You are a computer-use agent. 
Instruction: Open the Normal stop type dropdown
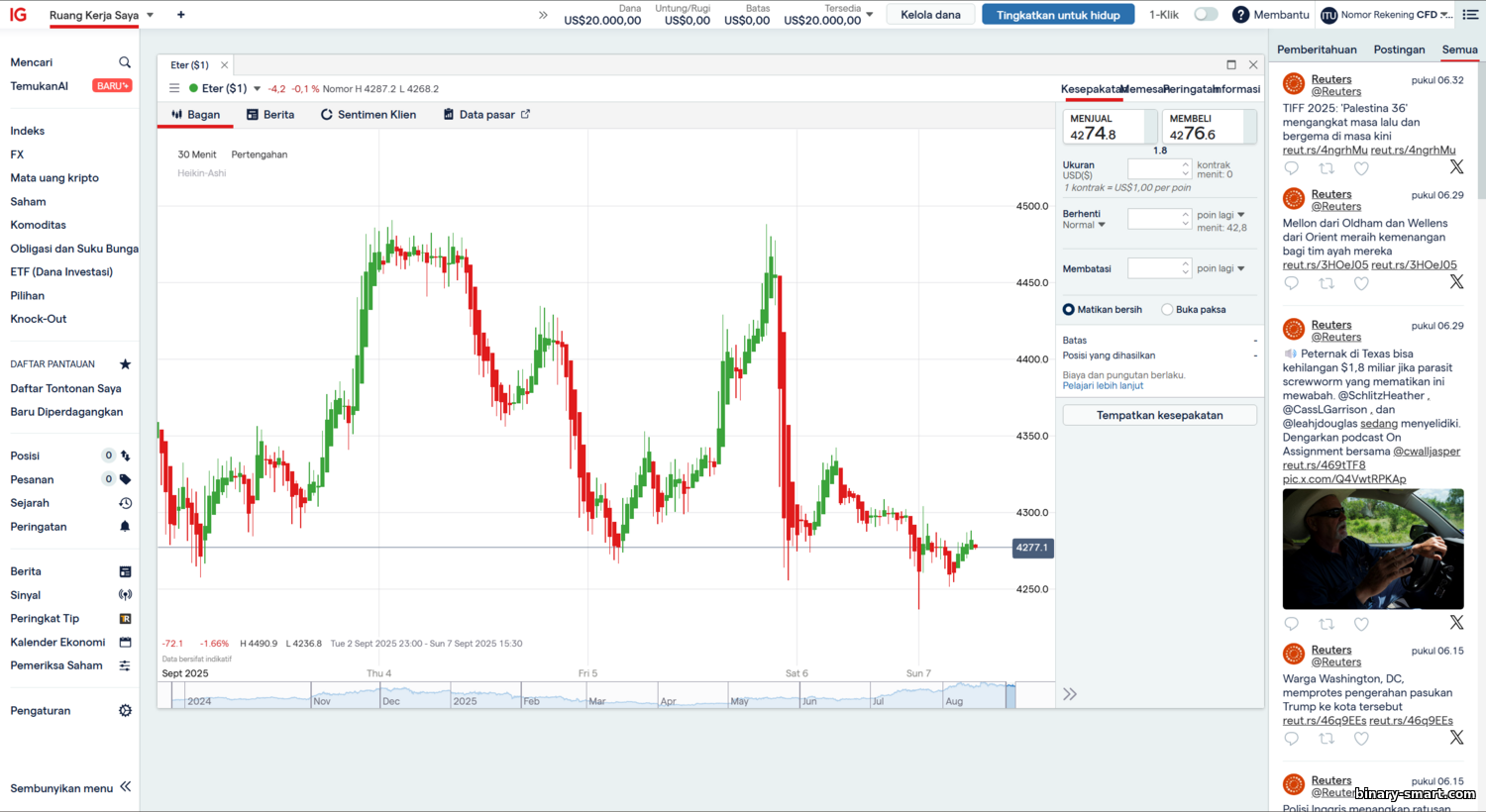point(1102,225)
